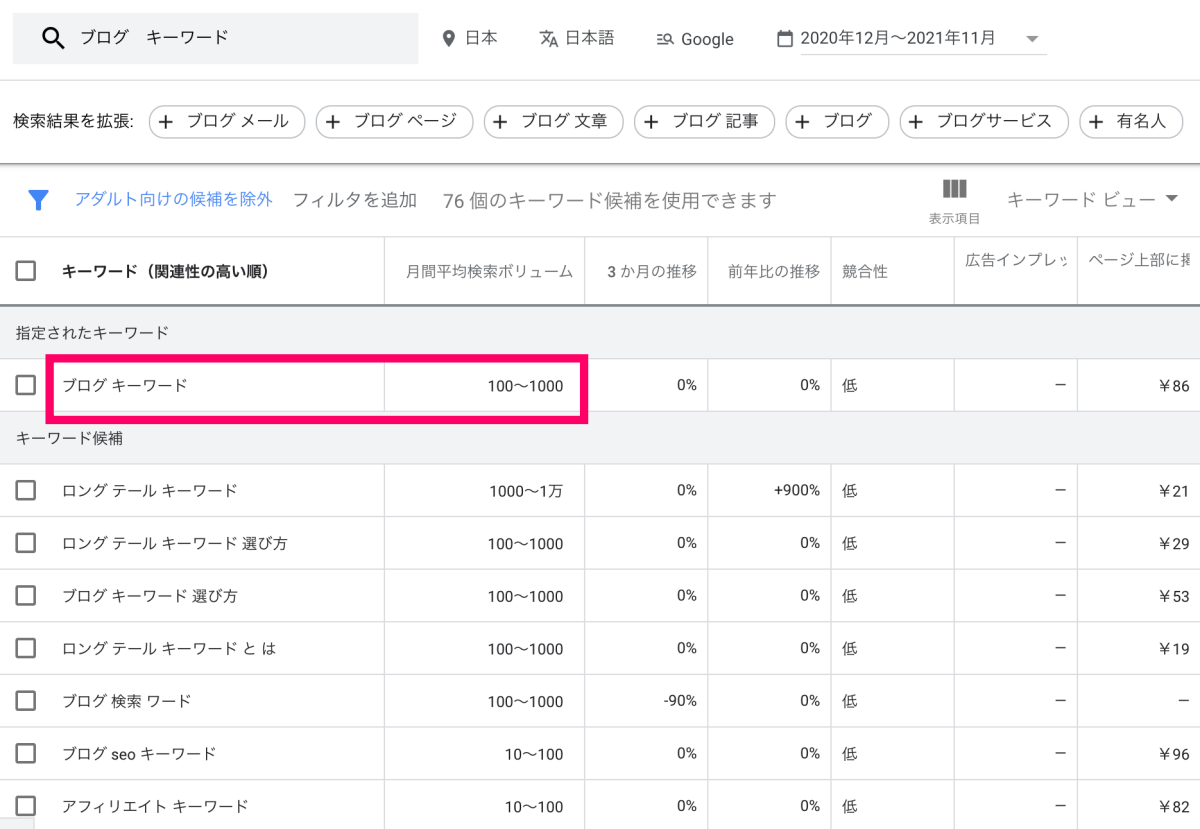
Task: Click the ブログ キーワード search field
Action: point(240,38)
